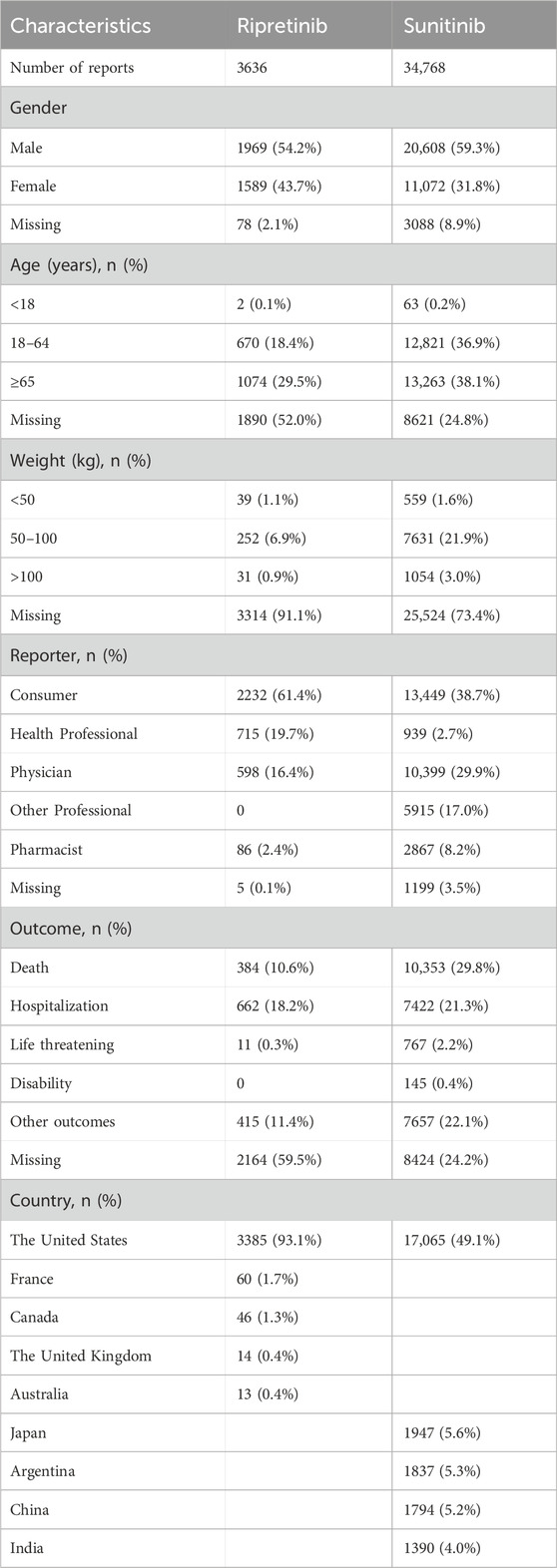
Task: Select the Life threatening row label
Action: pos(62,1044)
